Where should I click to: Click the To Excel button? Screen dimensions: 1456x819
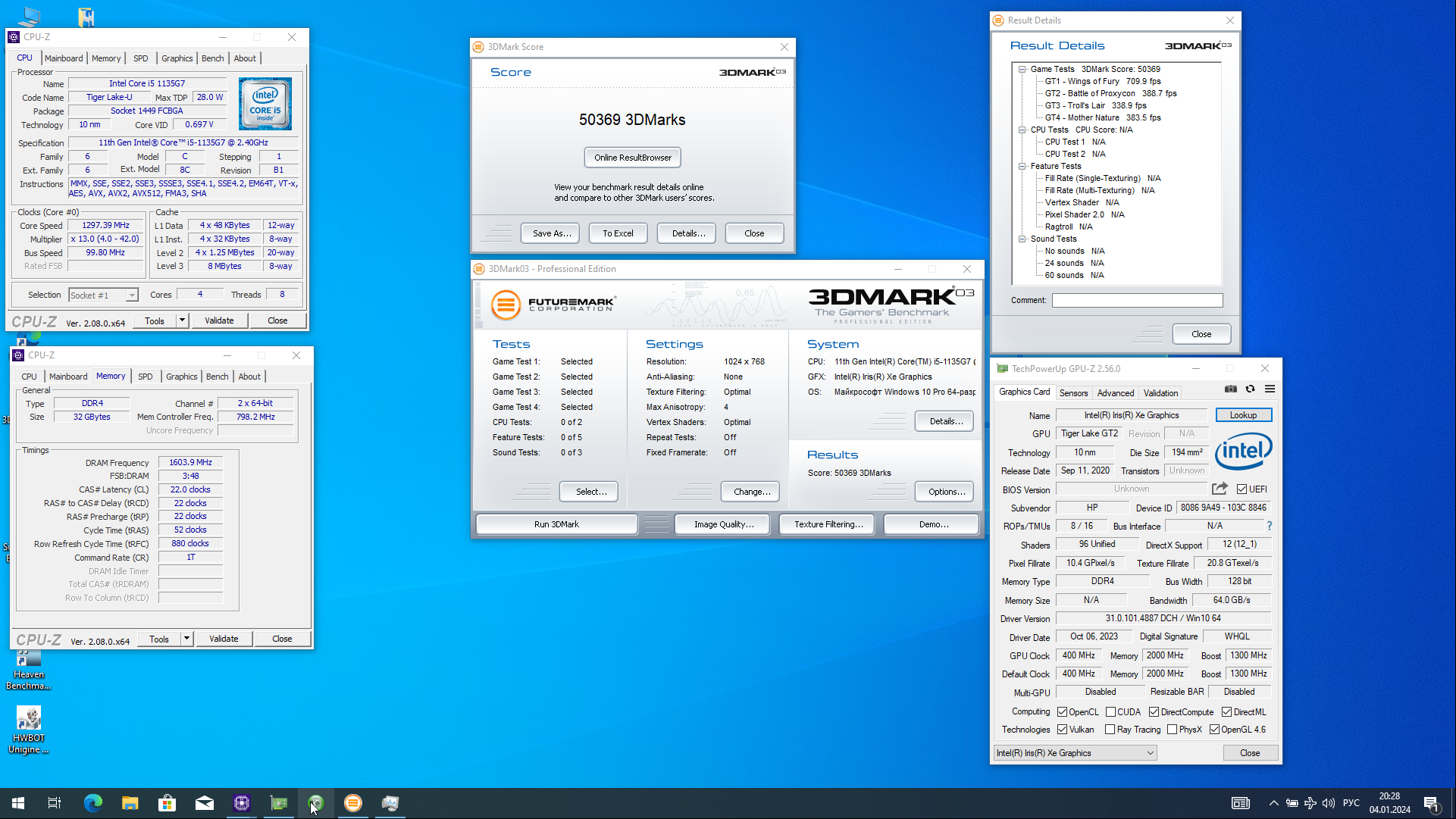click(618, 233)
